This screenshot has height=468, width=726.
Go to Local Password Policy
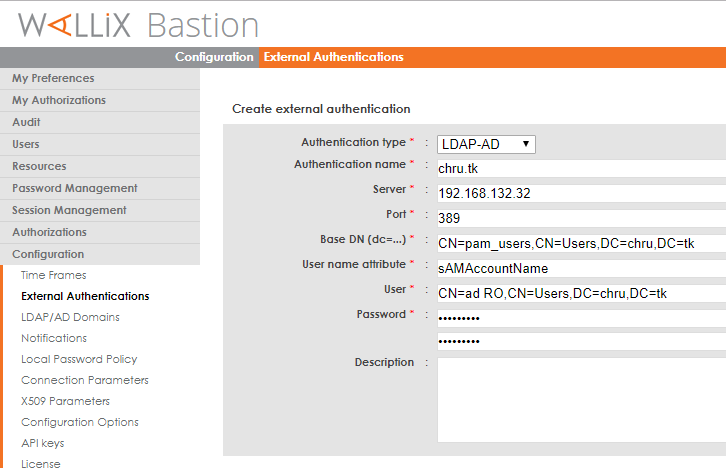pyautogui.click(x=79, y=359)
